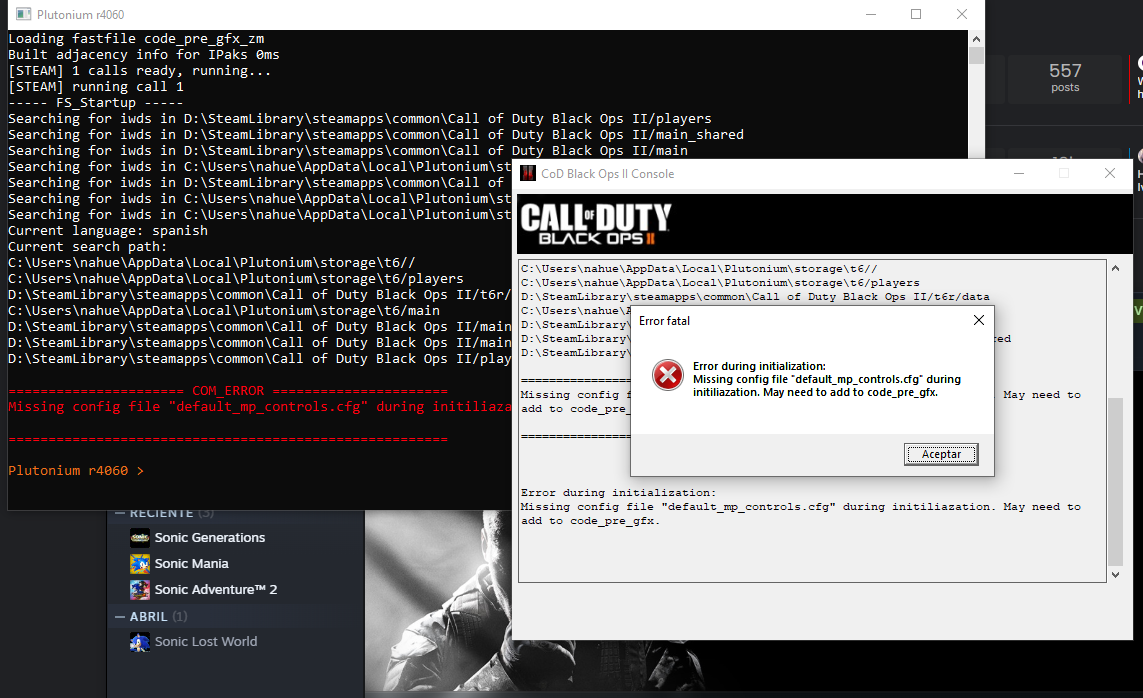Screen dimensions: 1143x698
Task: Close the Plutonium r4060 window
Action: pyautogui.click(x=961, y=15)
